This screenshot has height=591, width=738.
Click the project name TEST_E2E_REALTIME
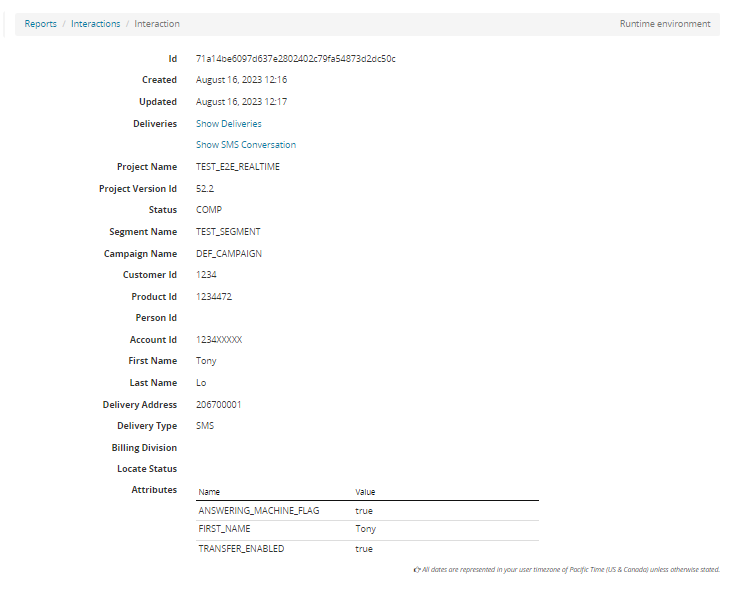pyautogui.click(x=237, y=167)
